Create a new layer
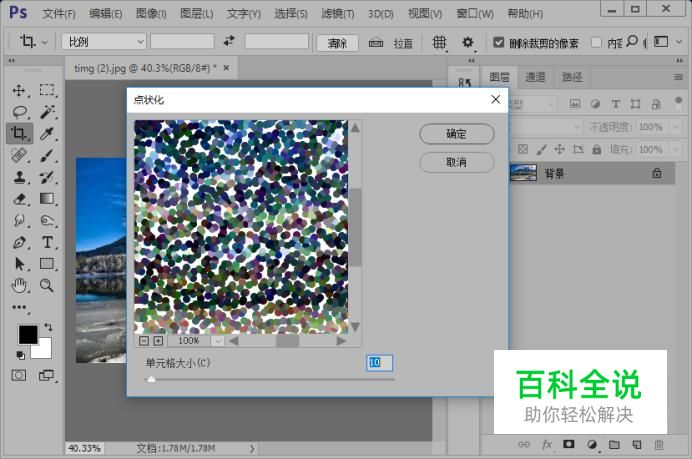 (636, 444)
